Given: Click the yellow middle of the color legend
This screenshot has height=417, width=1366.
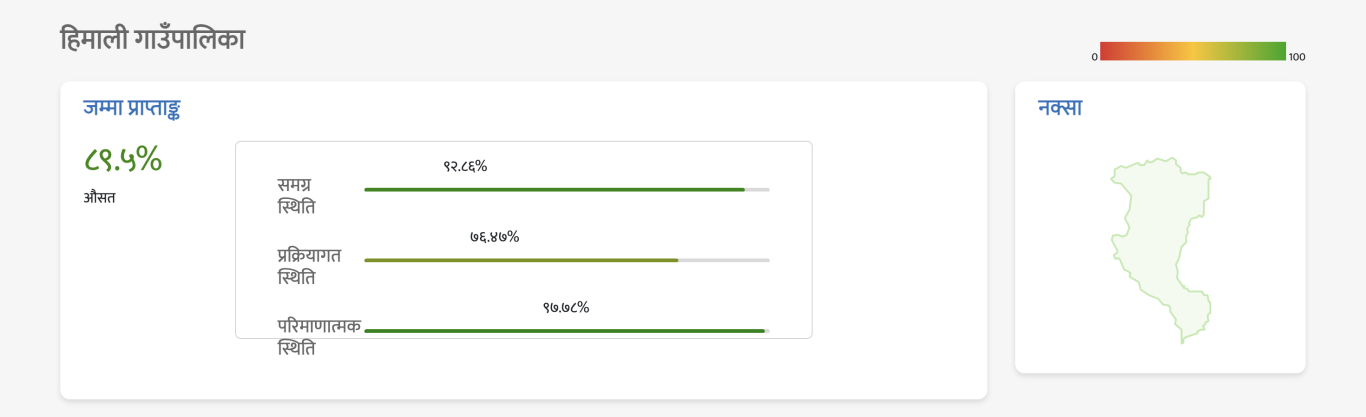Looking at the screenshot, I should (x=1193, y=51).
